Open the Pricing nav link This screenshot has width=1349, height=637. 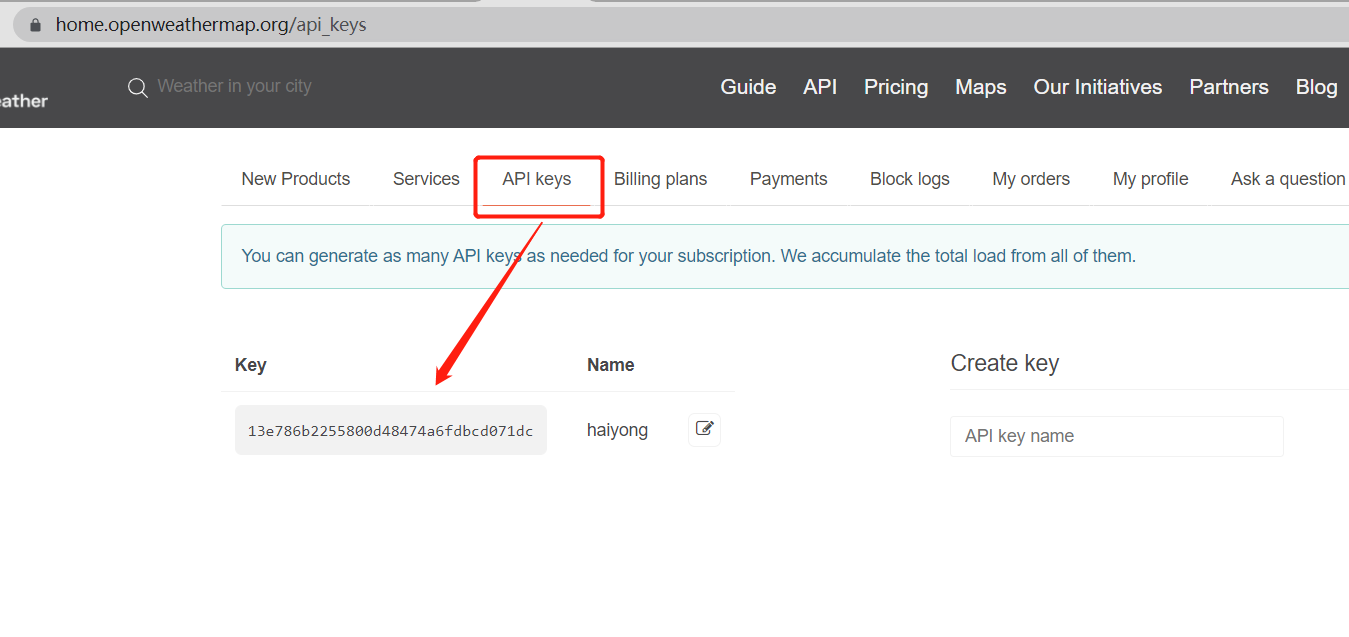896,87
